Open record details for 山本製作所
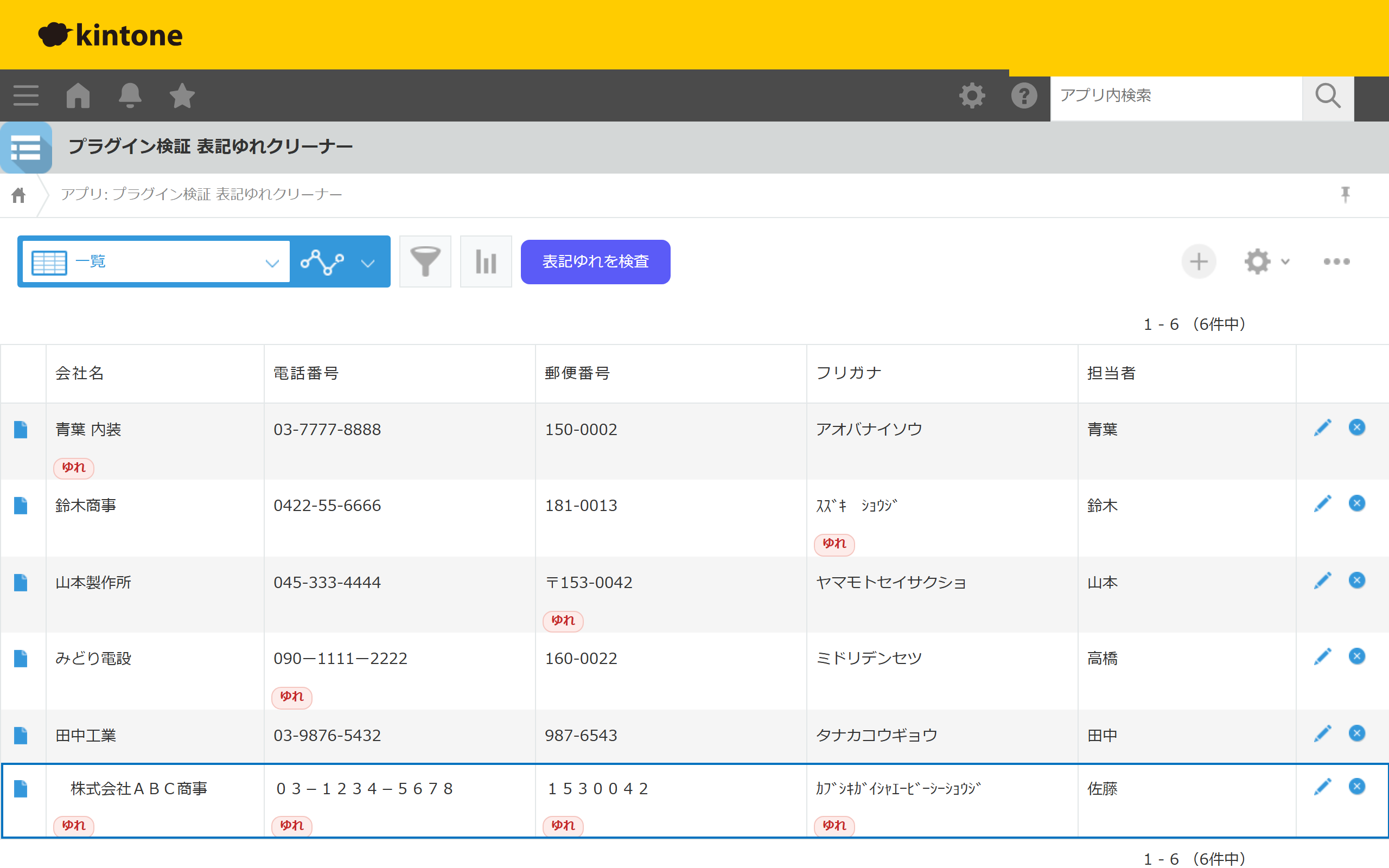 tap(21, 583)
